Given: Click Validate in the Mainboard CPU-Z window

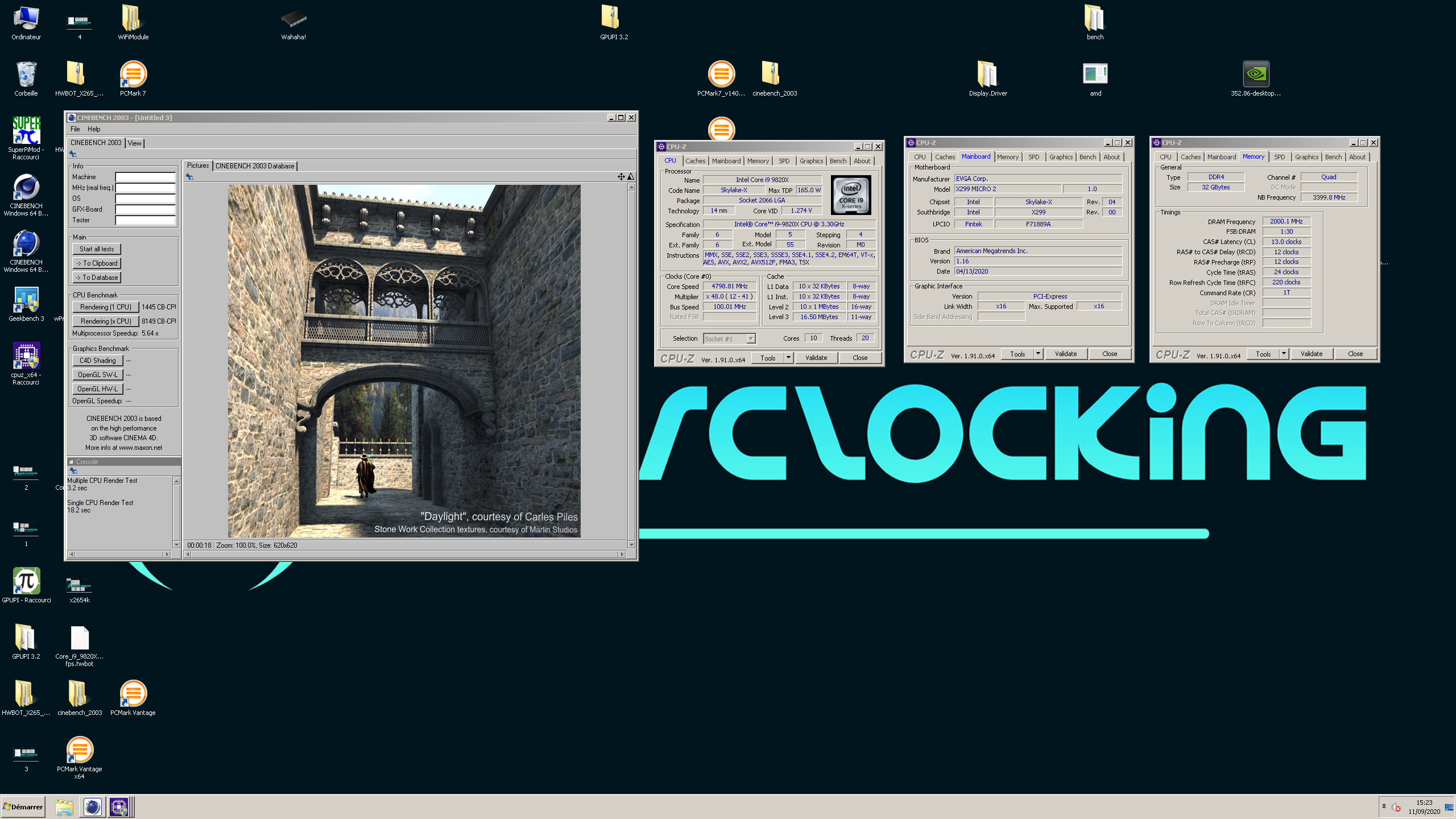Looking at the screenshot, I should (x=1066, y=354).
